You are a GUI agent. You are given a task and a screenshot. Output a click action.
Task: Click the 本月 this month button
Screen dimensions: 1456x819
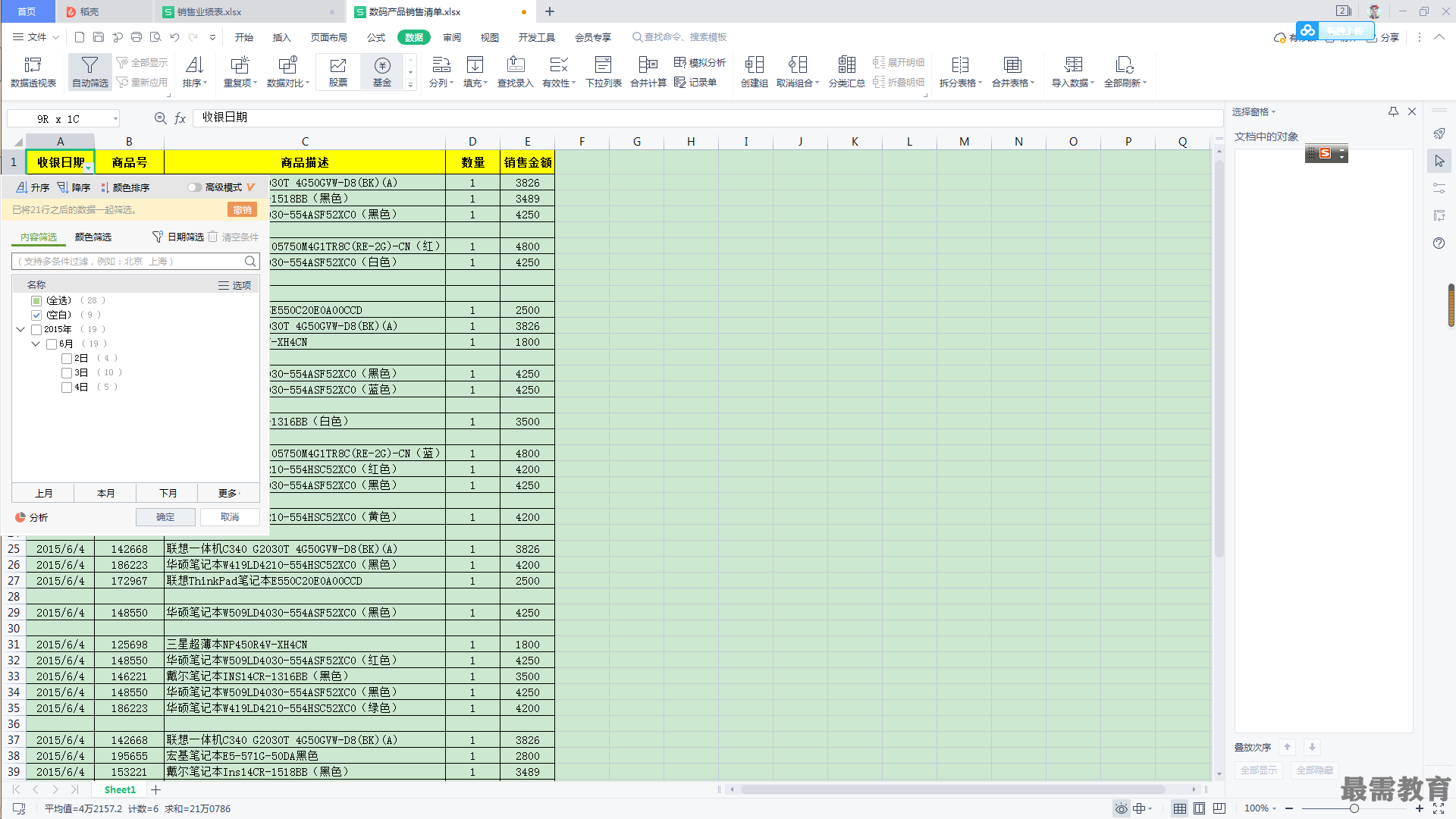[x=105, y=494]
